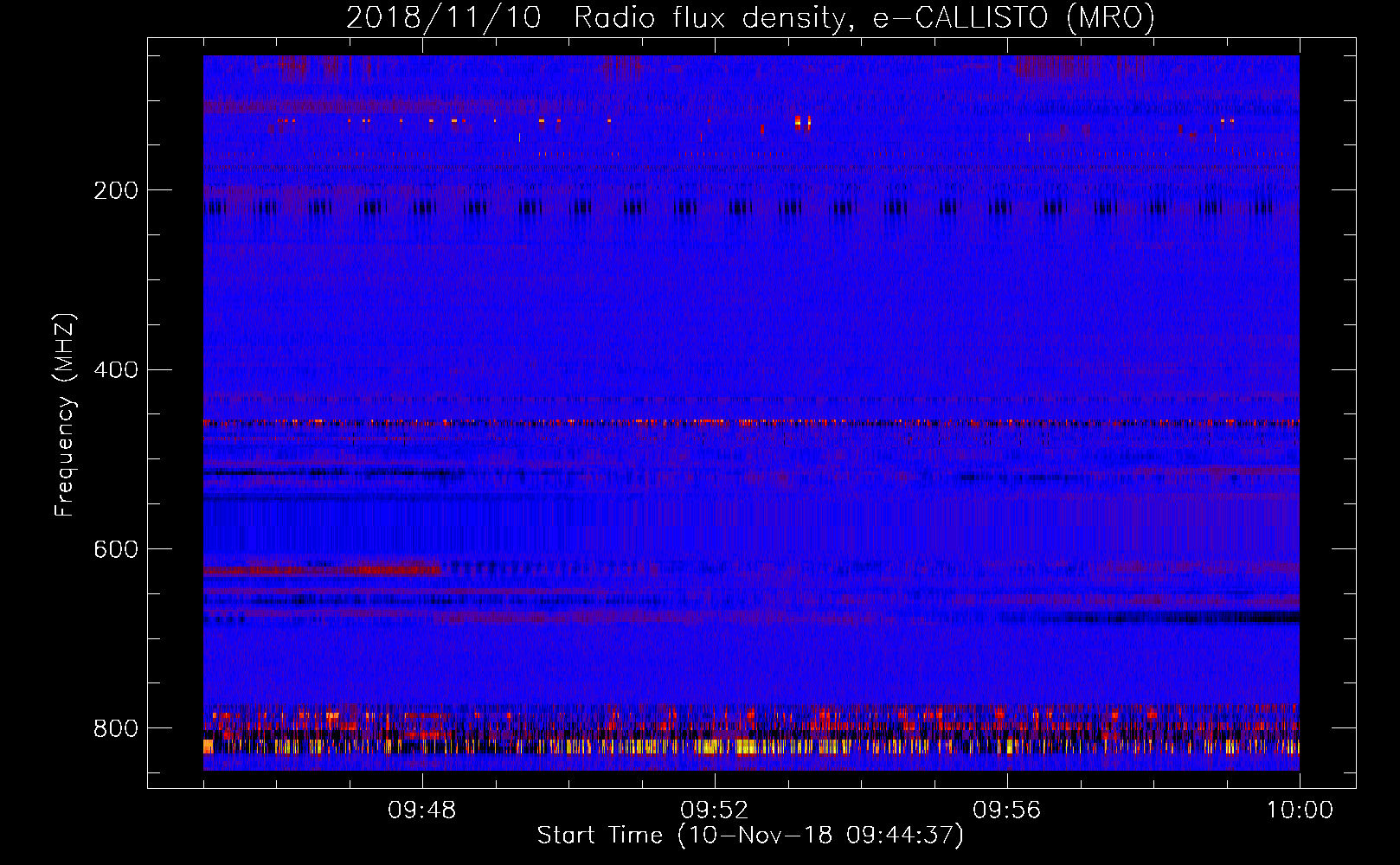Click the 400 frequency tick label
Viewport: 1400px width, 865px height.
pos(116,370)
